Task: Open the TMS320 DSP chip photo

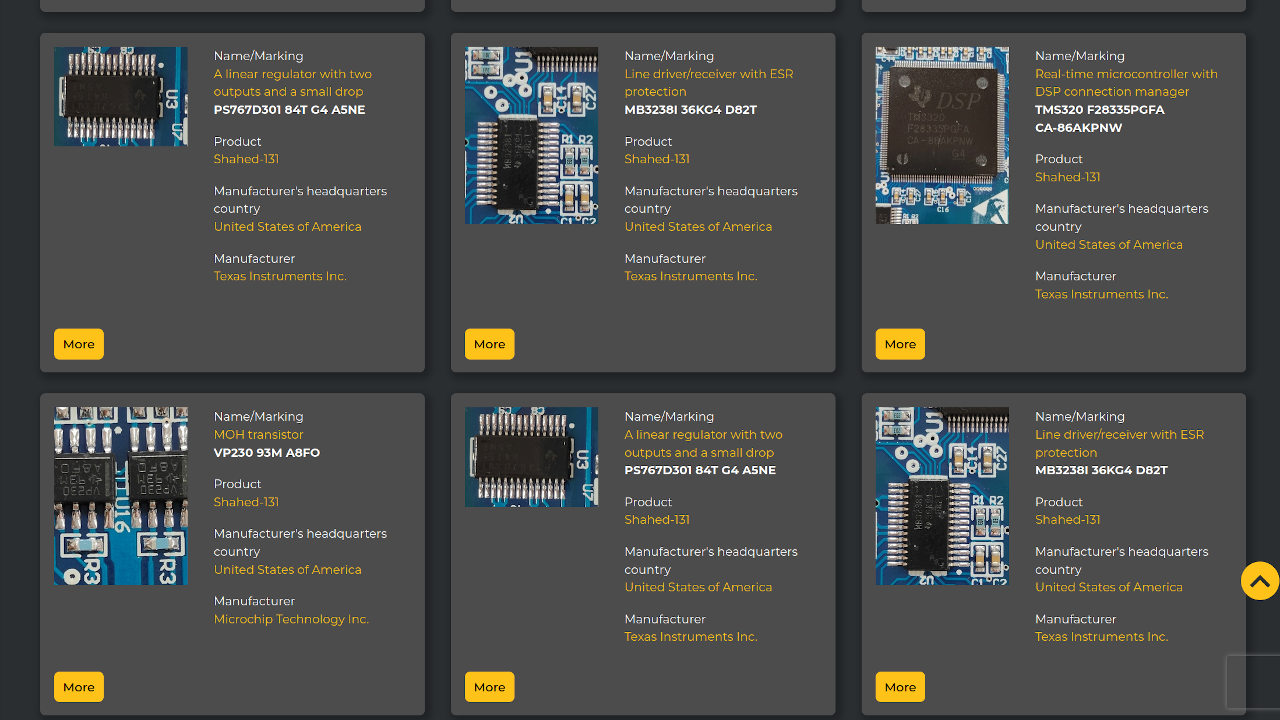Action: click(941, 135)
